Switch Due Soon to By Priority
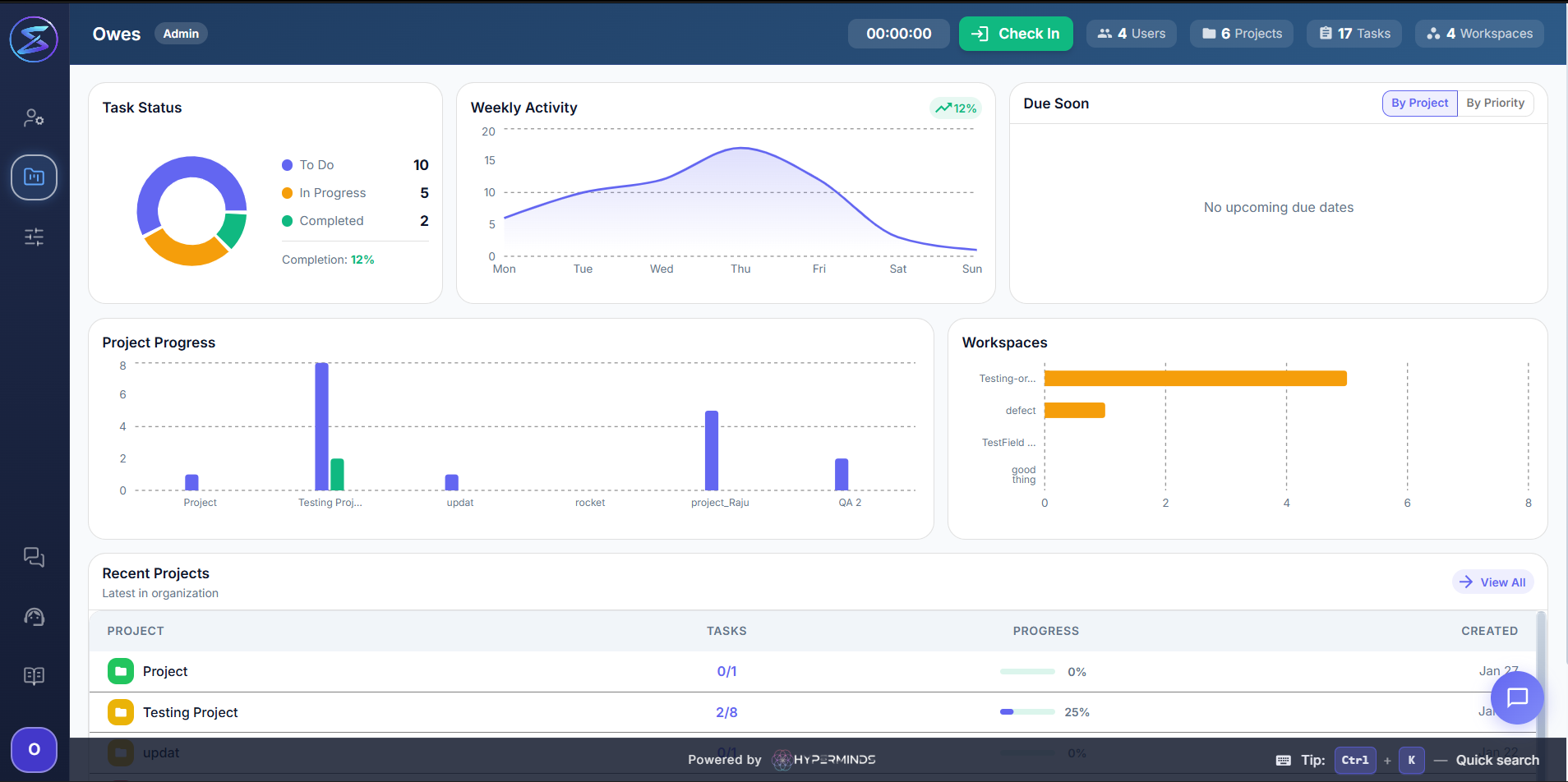1568x782 pixels. (x=1495, y=103)
